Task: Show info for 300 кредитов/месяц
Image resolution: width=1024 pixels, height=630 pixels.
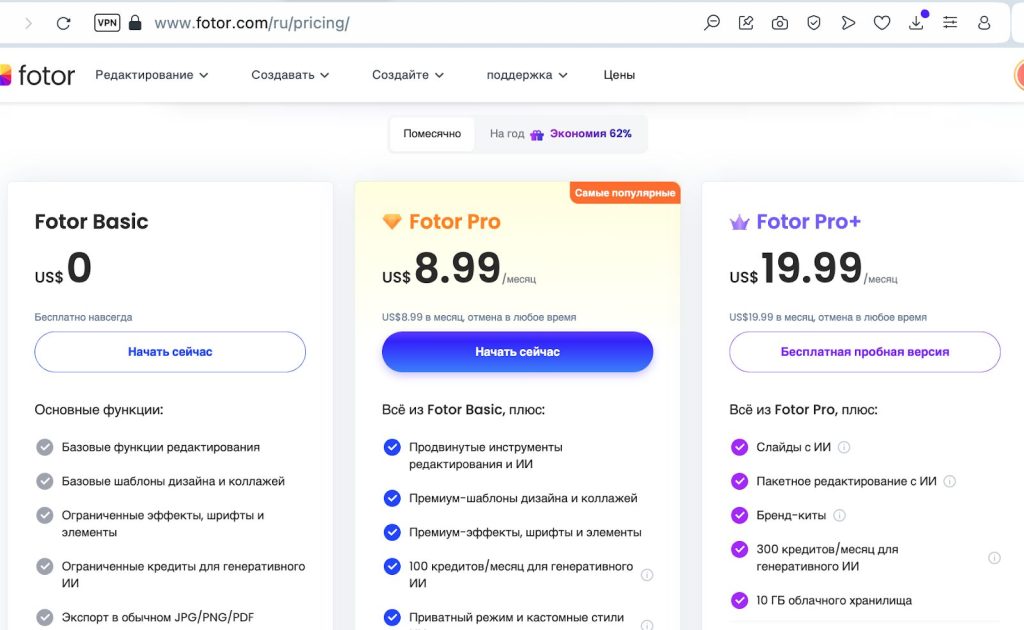Action: 994,558
